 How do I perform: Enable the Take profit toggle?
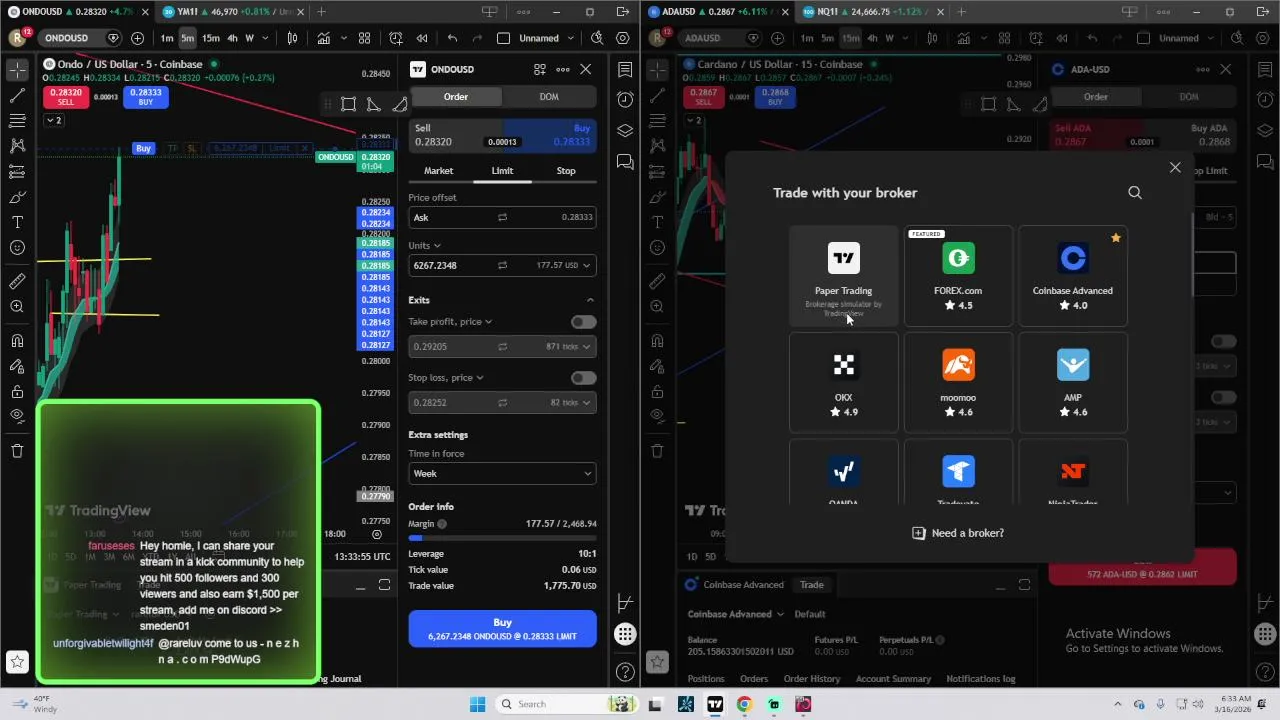(x=583, y=322)
